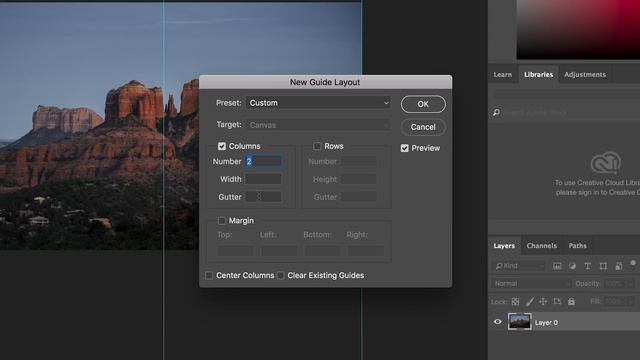Switch to the Learn tab
The width and height of the screenshot is (640, 360).
point(502,75)
